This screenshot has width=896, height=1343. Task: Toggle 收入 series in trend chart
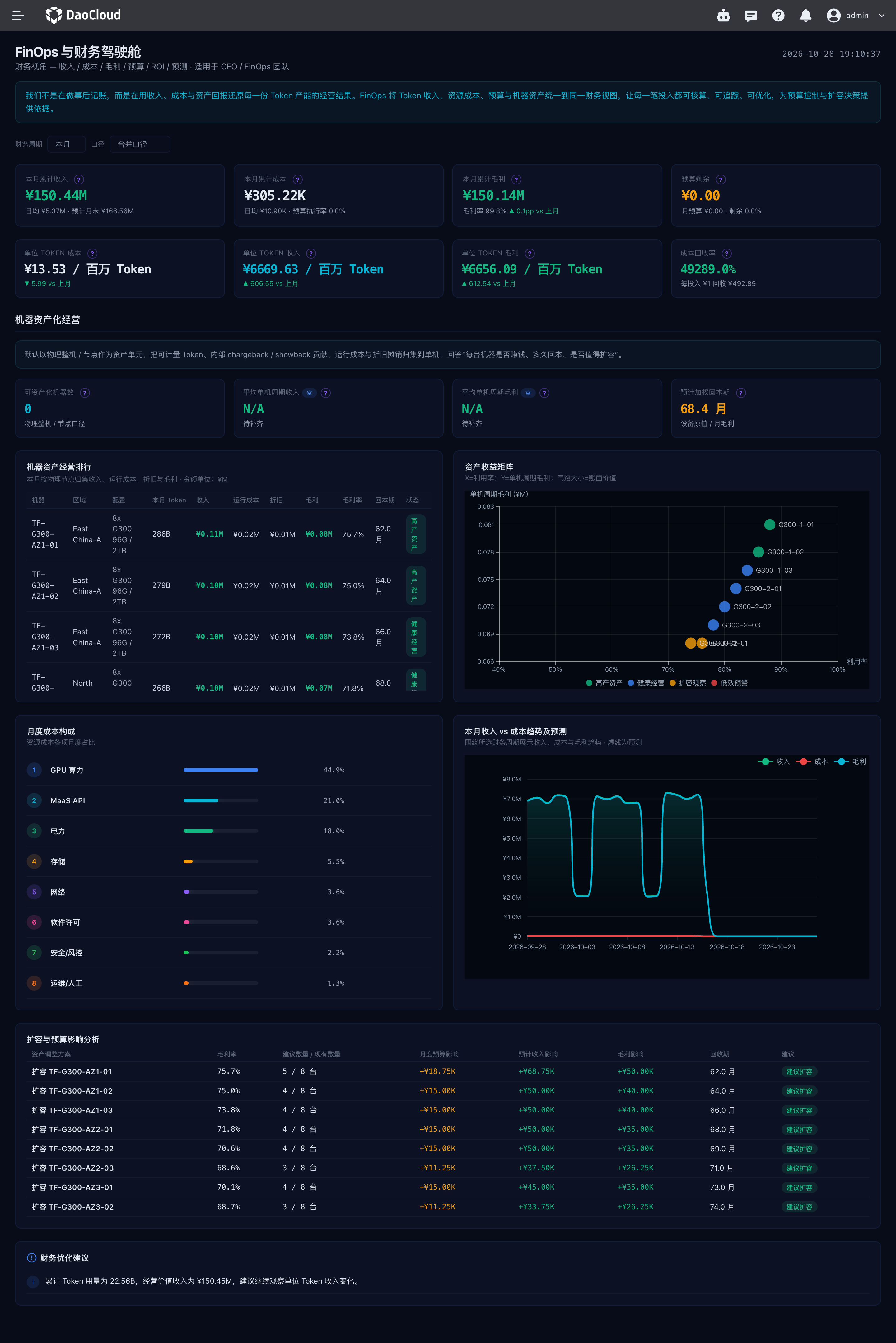(x=774, y=762)
